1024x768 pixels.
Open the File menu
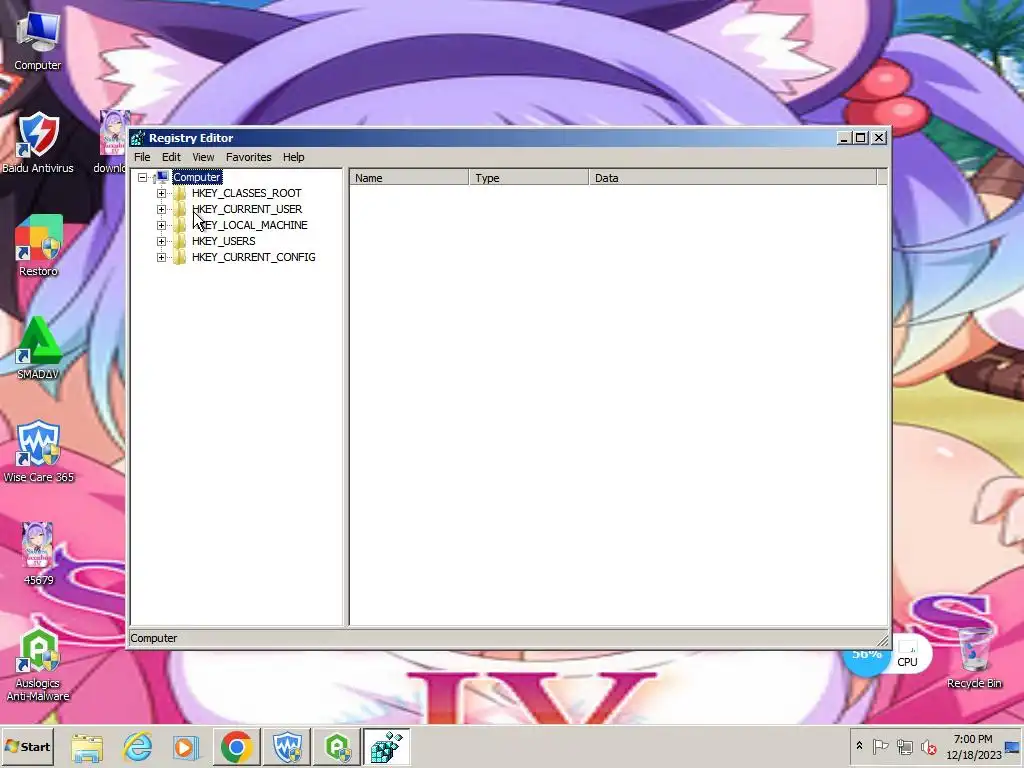click(x=142, y=157)
